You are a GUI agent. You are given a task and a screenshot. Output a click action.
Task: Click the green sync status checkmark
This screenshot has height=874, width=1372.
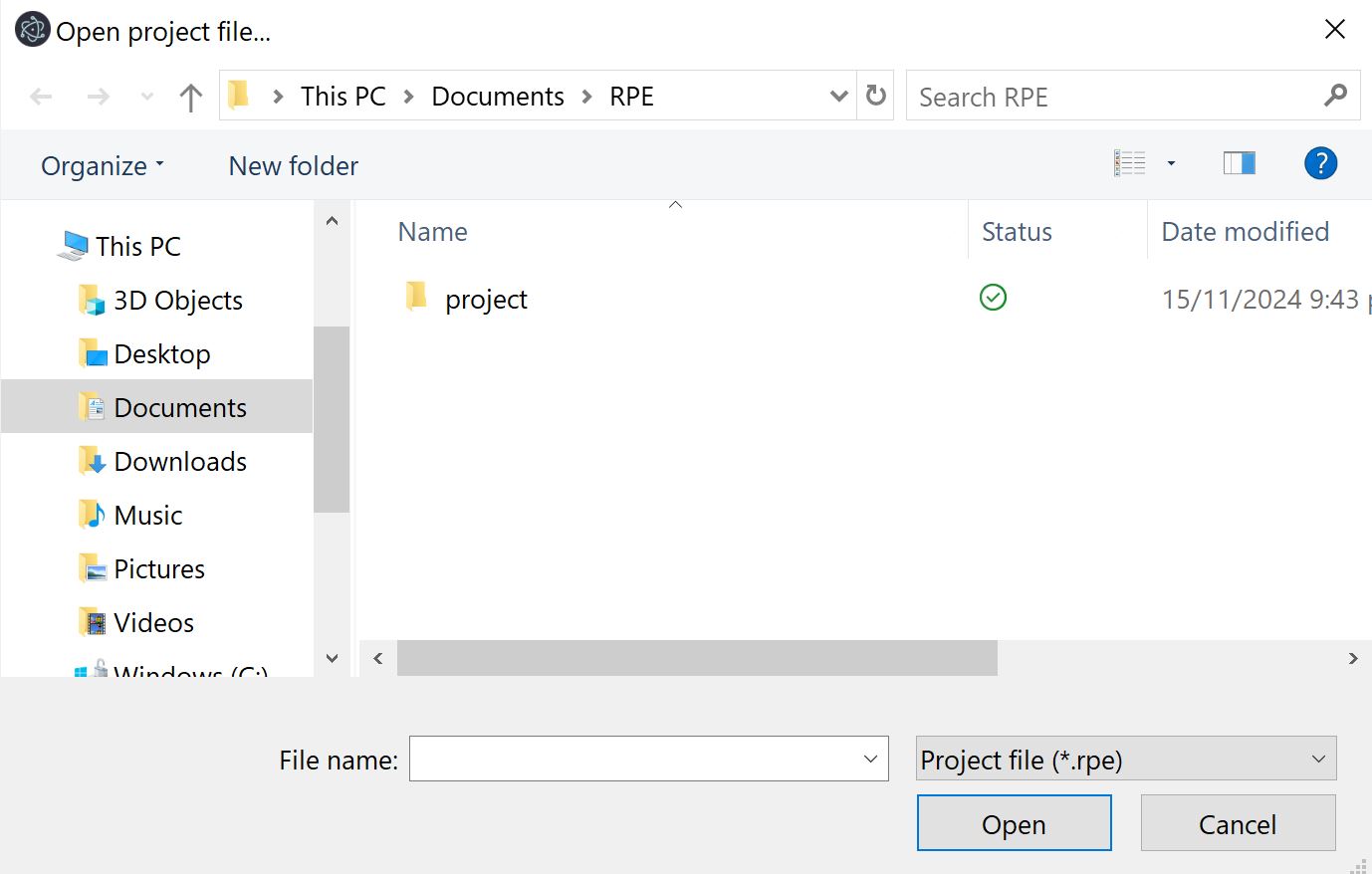(x=993, y=297)
